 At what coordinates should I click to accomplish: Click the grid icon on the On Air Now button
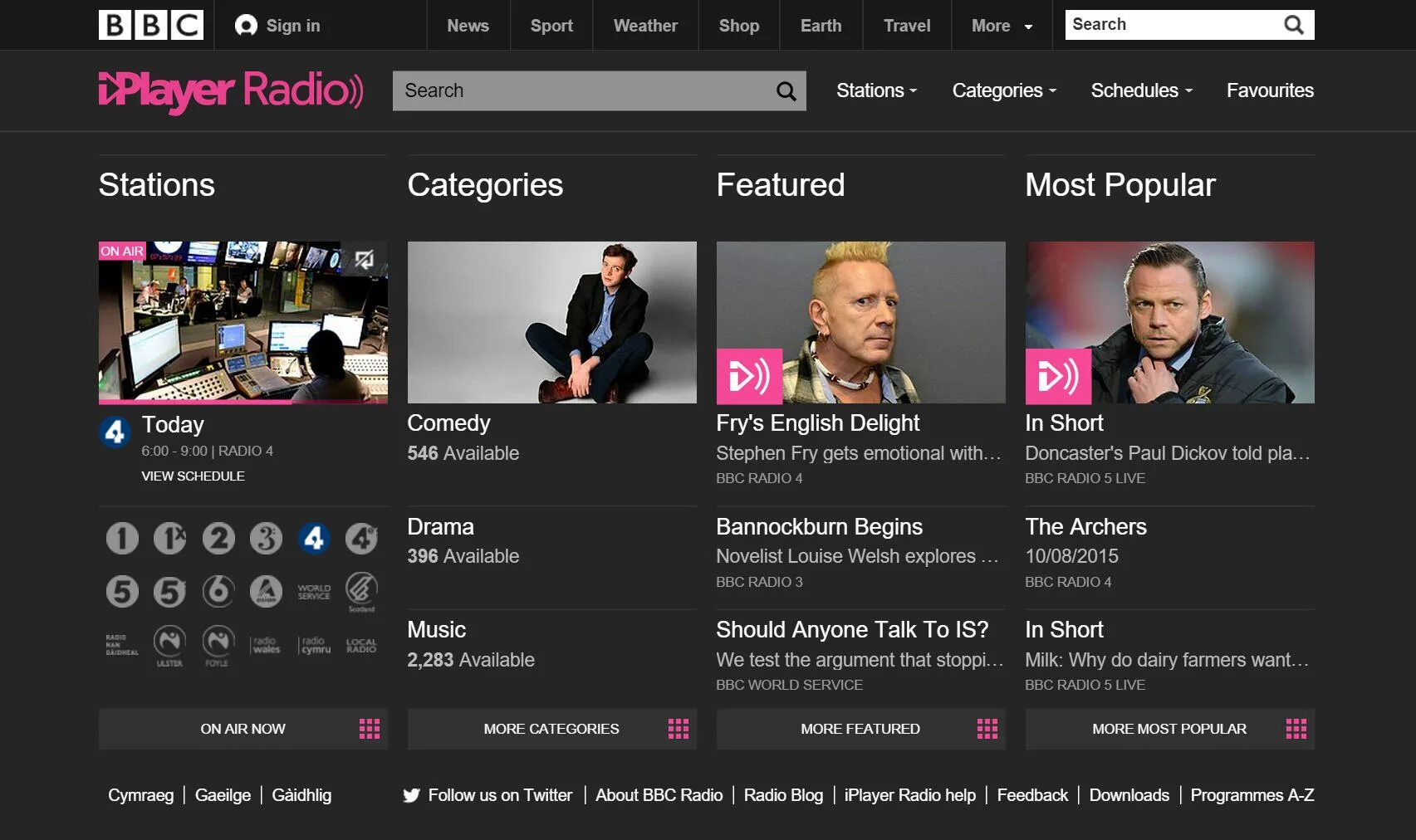370,729
